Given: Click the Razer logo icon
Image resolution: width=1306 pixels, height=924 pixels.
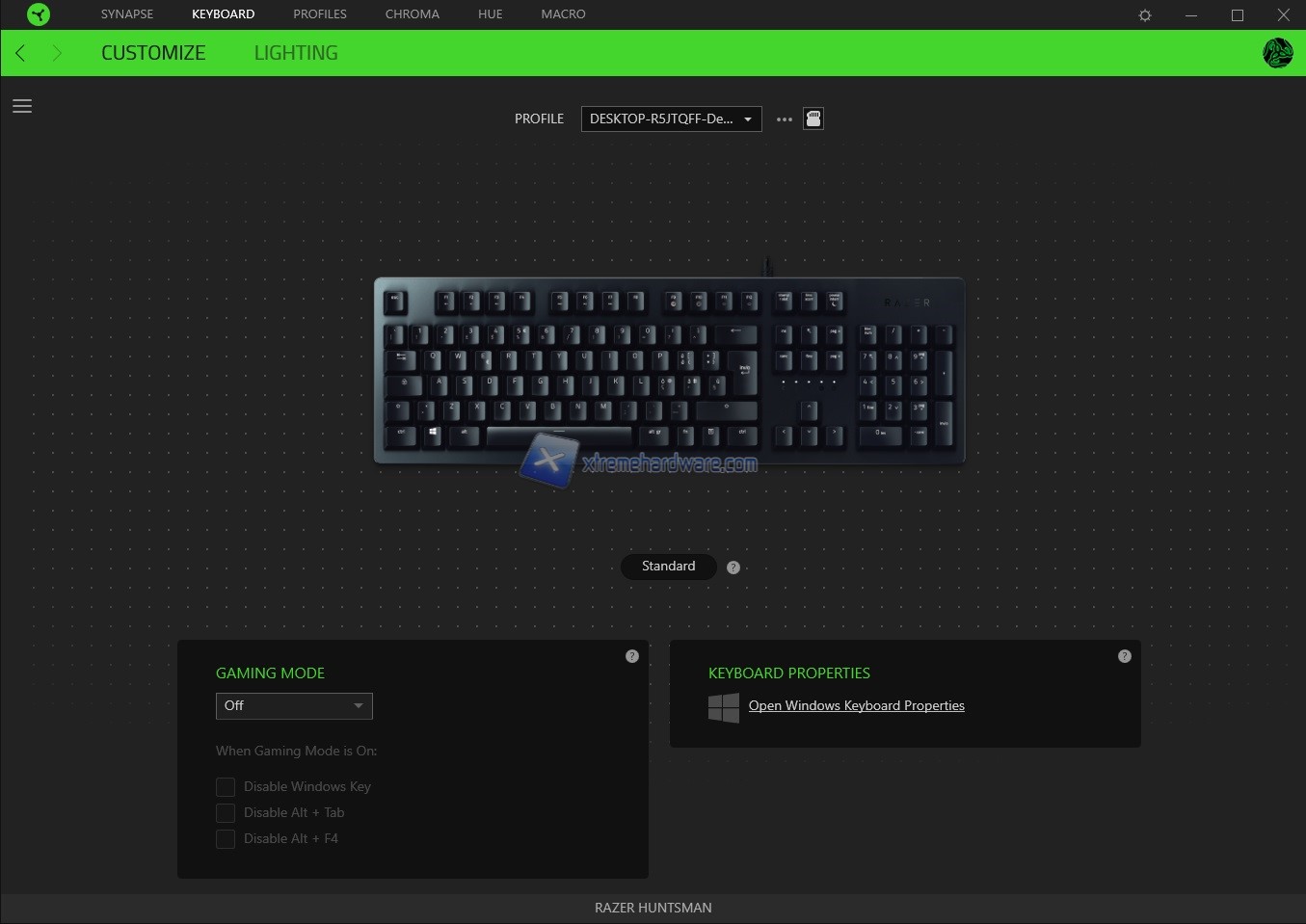Looking at the screenshot, I should tap(38, 14).
